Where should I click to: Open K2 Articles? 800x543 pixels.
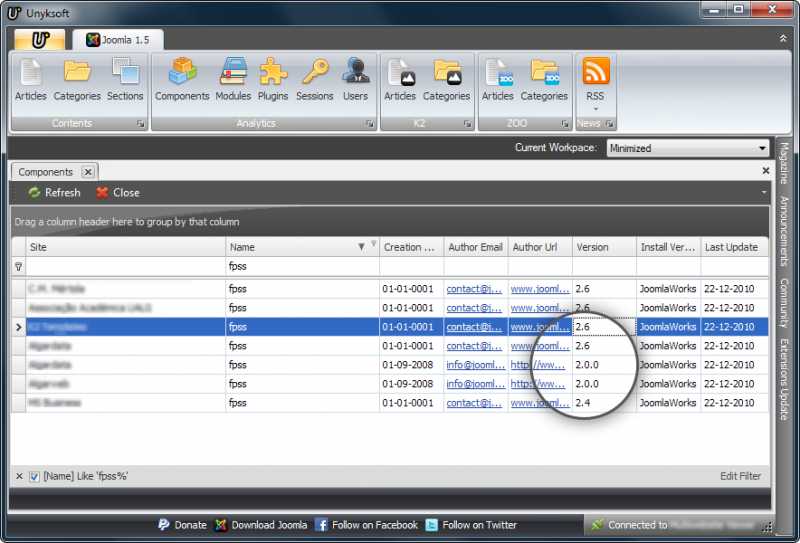click(x=400, y=80)
